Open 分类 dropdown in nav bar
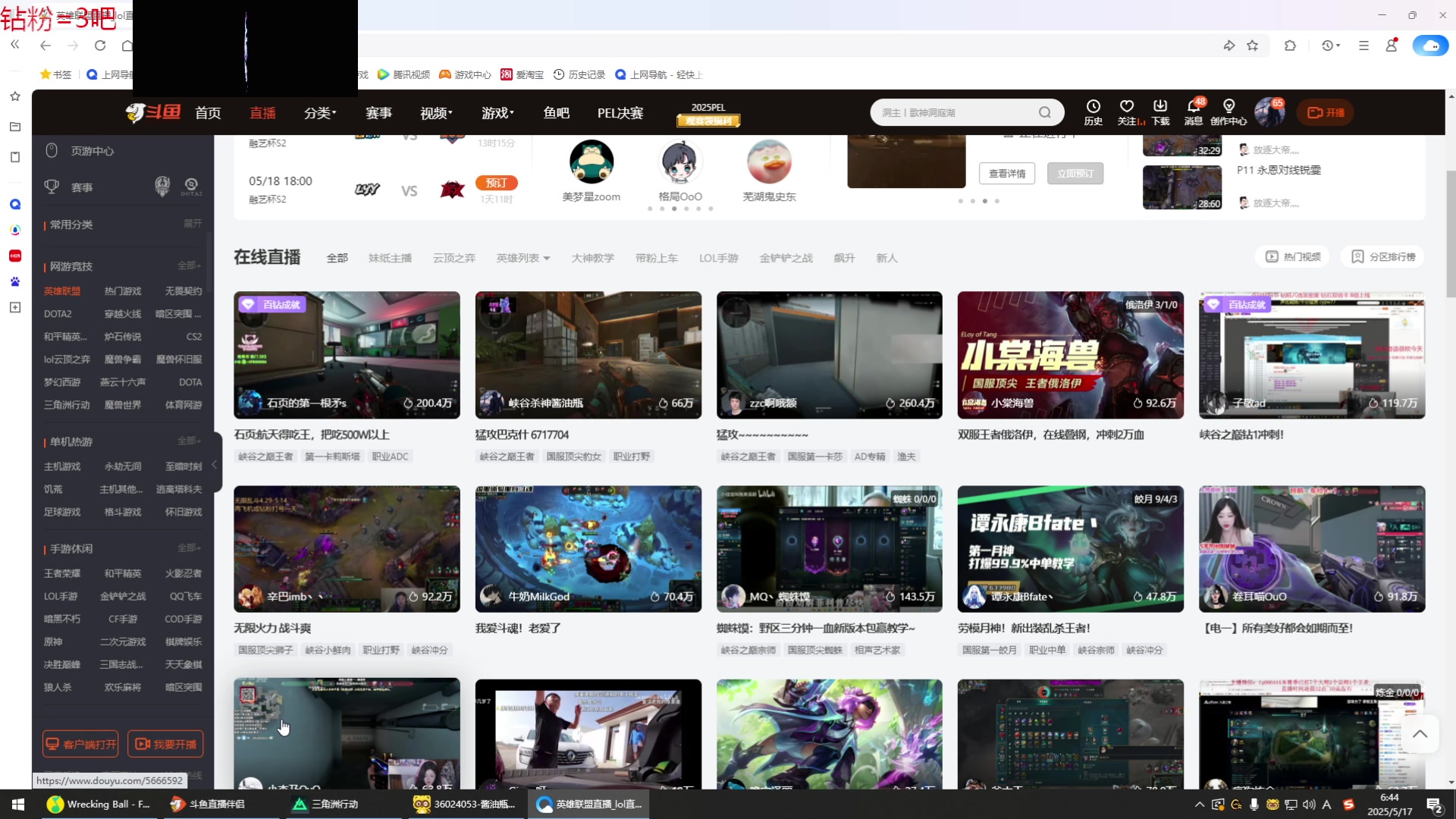This screenshot has width=1456, height=819. (320, 113)
